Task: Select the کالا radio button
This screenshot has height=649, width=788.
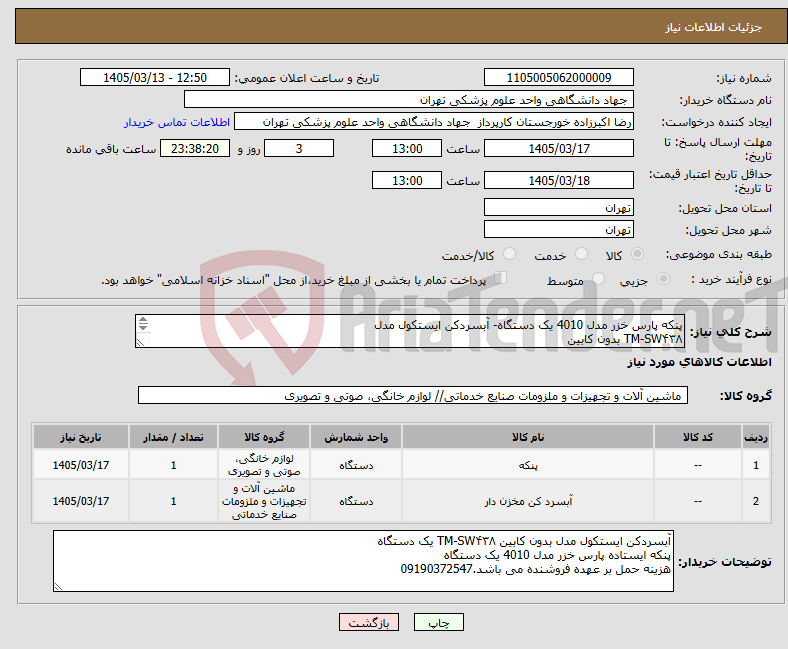Action: (637, 254)
